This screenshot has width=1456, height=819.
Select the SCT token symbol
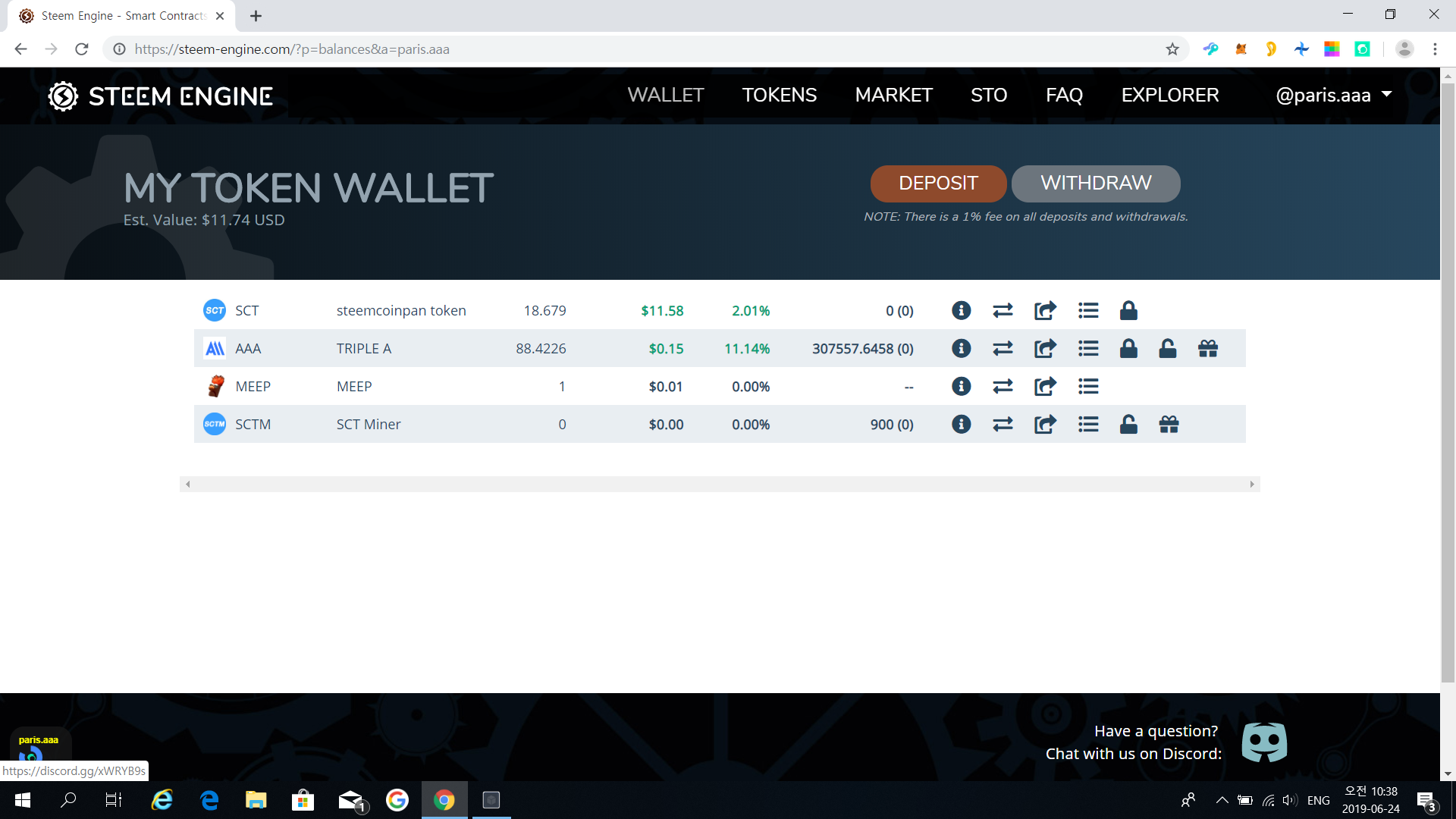point(246,310)
